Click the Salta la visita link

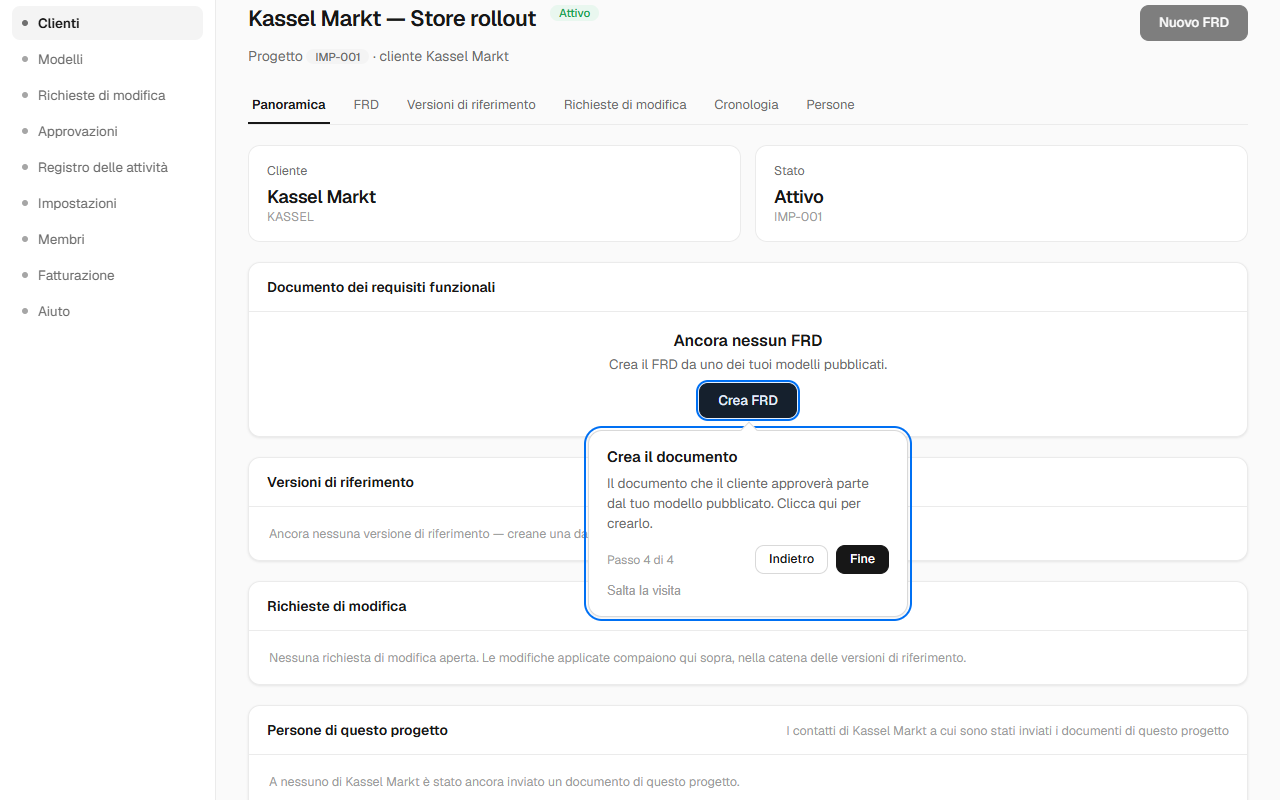coord(644,591)
